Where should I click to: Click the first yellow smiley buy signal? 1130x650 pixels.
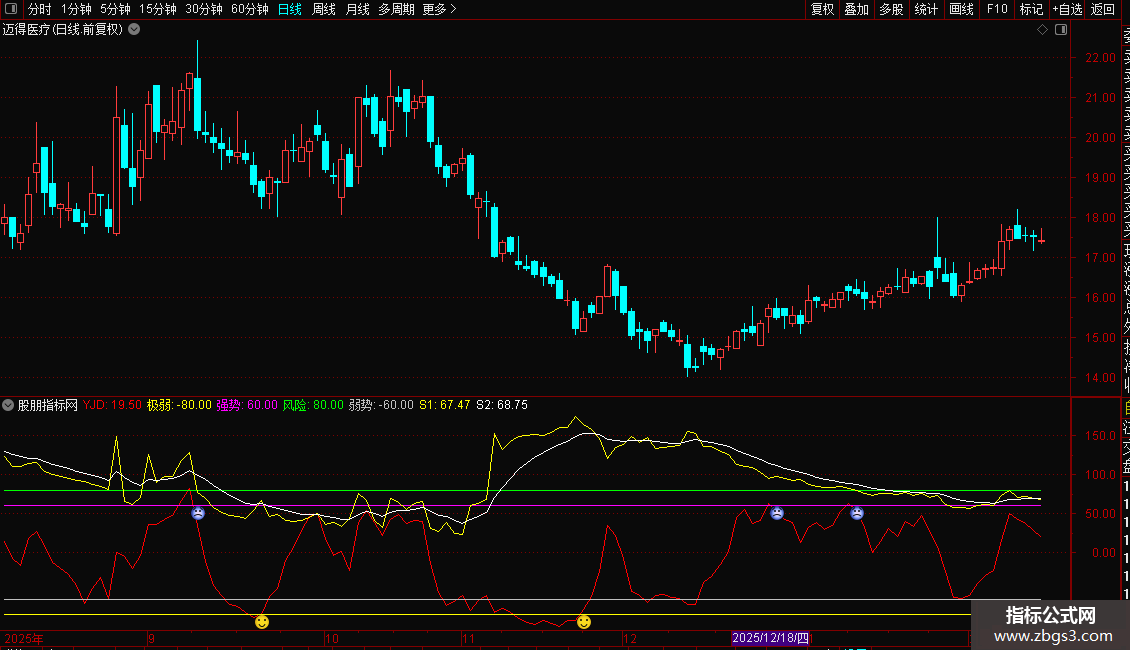coord(262,622)
